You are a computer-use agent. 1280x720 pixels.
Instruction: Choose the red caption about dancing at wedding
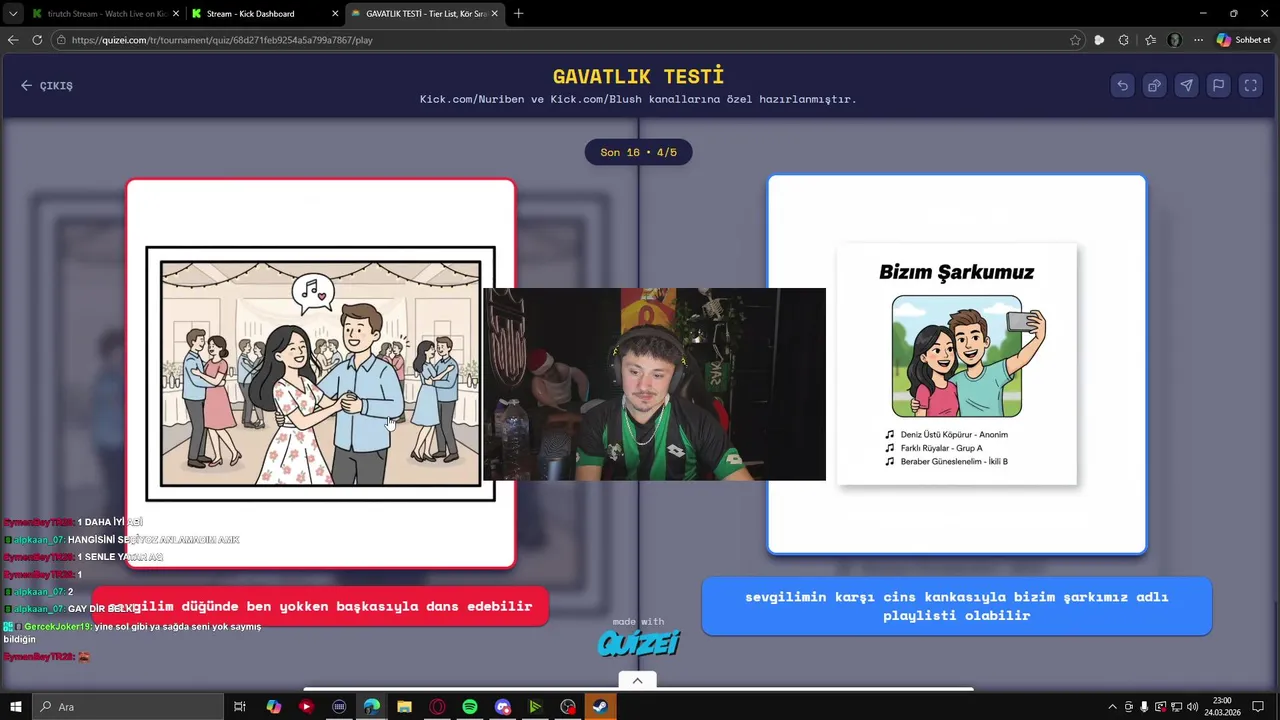click(x=320, y=606)
